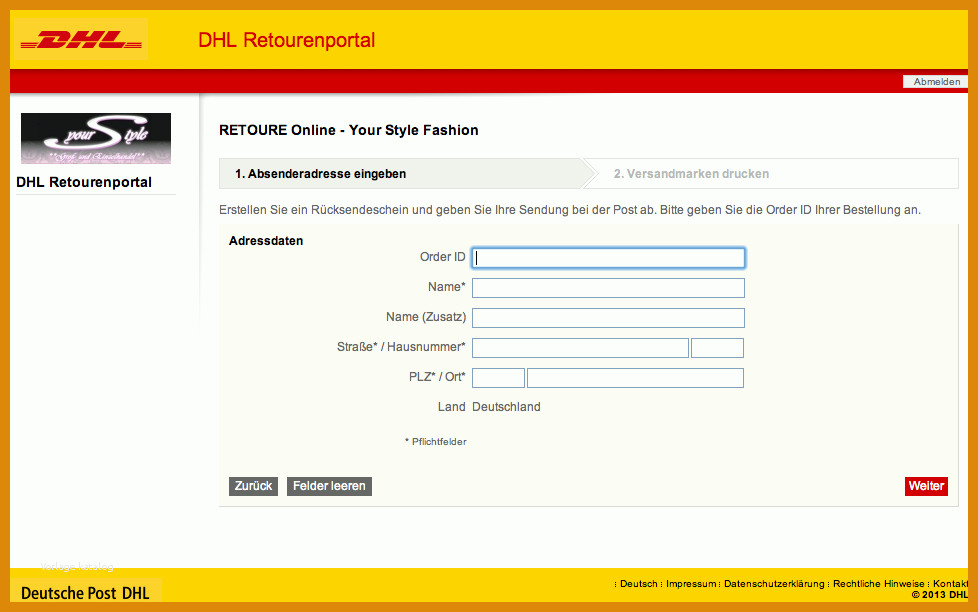The height and width of the screenshot is (612, 978).
Task: Click into the Name (Zusatz) field
Action: (608, 318)
